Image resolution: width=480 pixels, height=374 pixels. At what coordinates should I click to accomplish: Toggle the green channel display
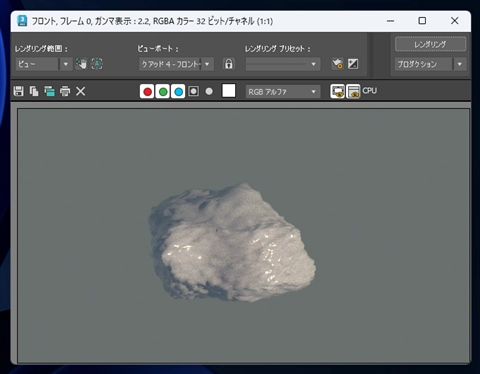click(x=163, y=91)
